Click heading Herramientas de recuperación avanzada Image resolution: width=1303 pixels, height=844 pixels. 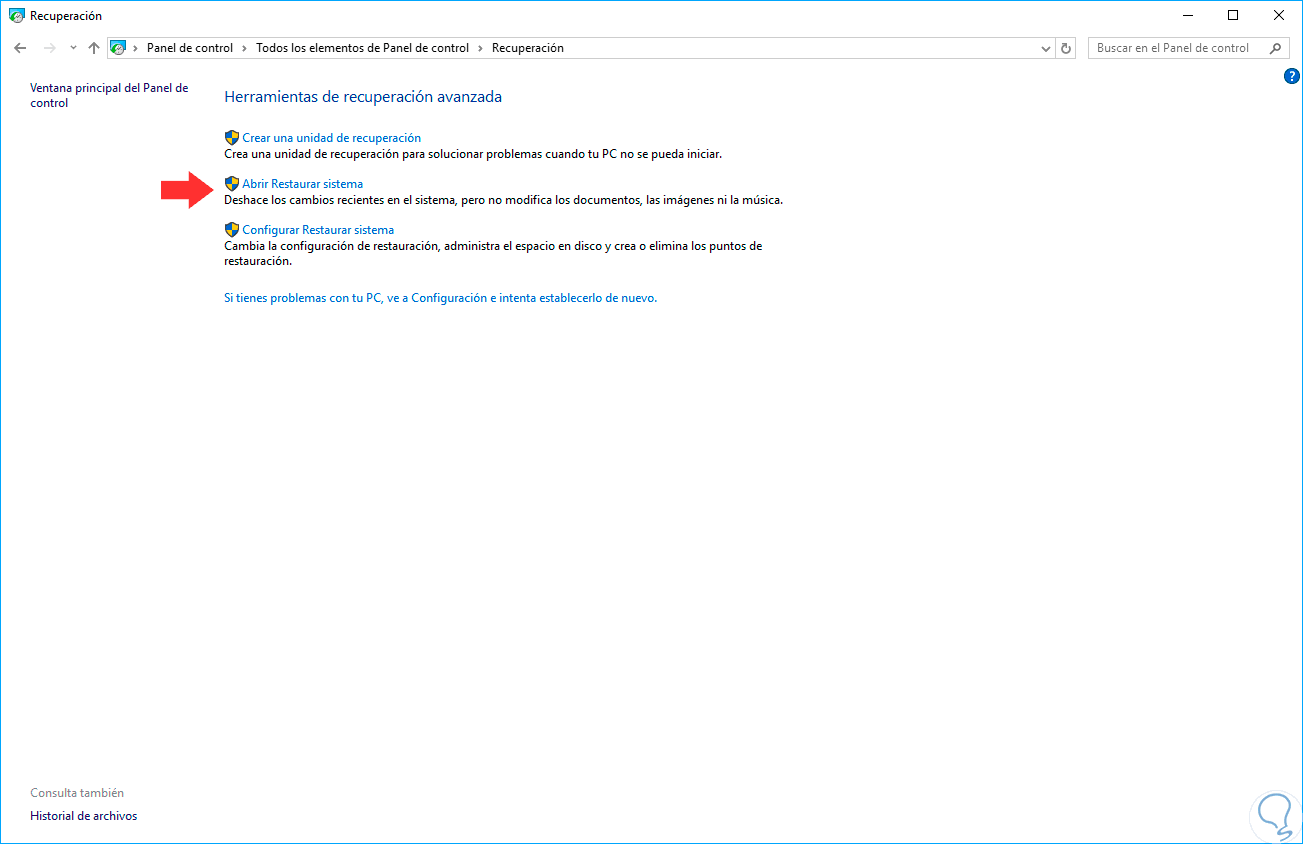tap(363, 97)
